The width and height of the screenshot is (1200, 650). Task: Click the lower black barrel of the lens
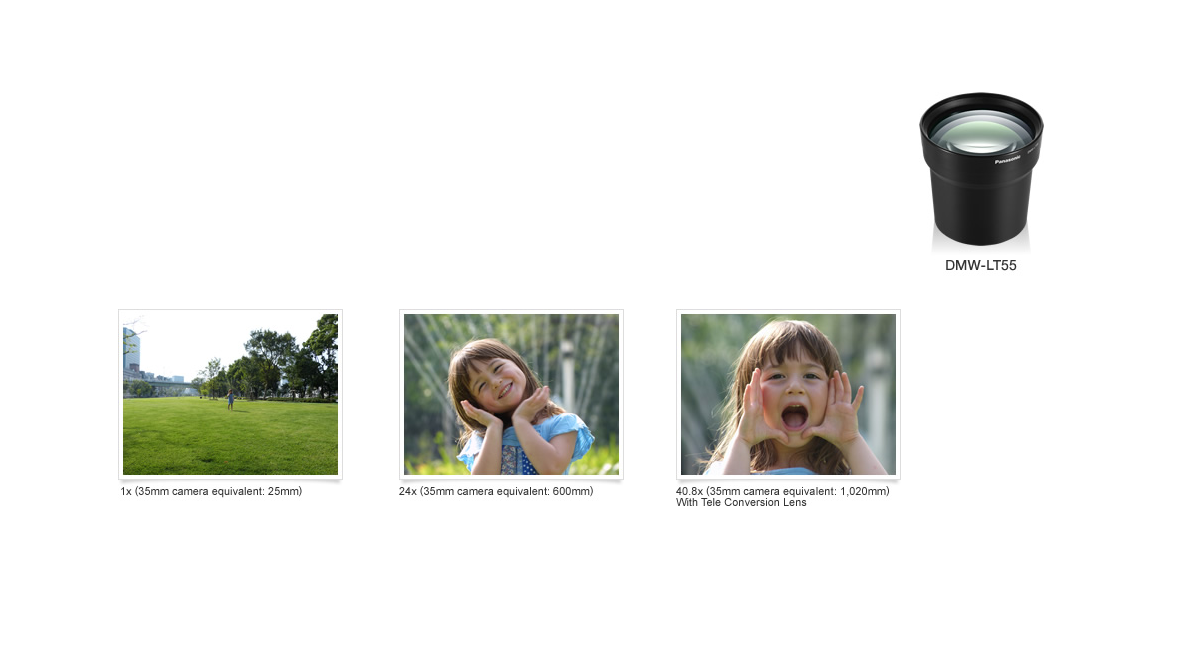click(981, 205)
